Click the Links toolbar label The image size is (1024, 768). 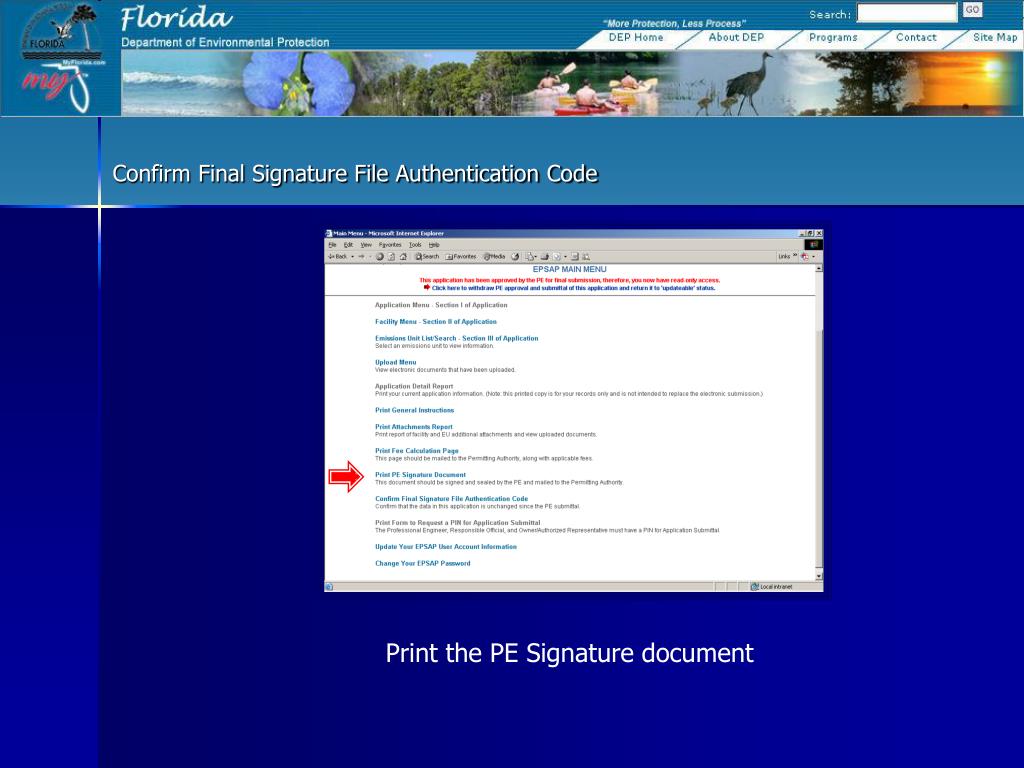pyautogui.click(x=784, y=257)
